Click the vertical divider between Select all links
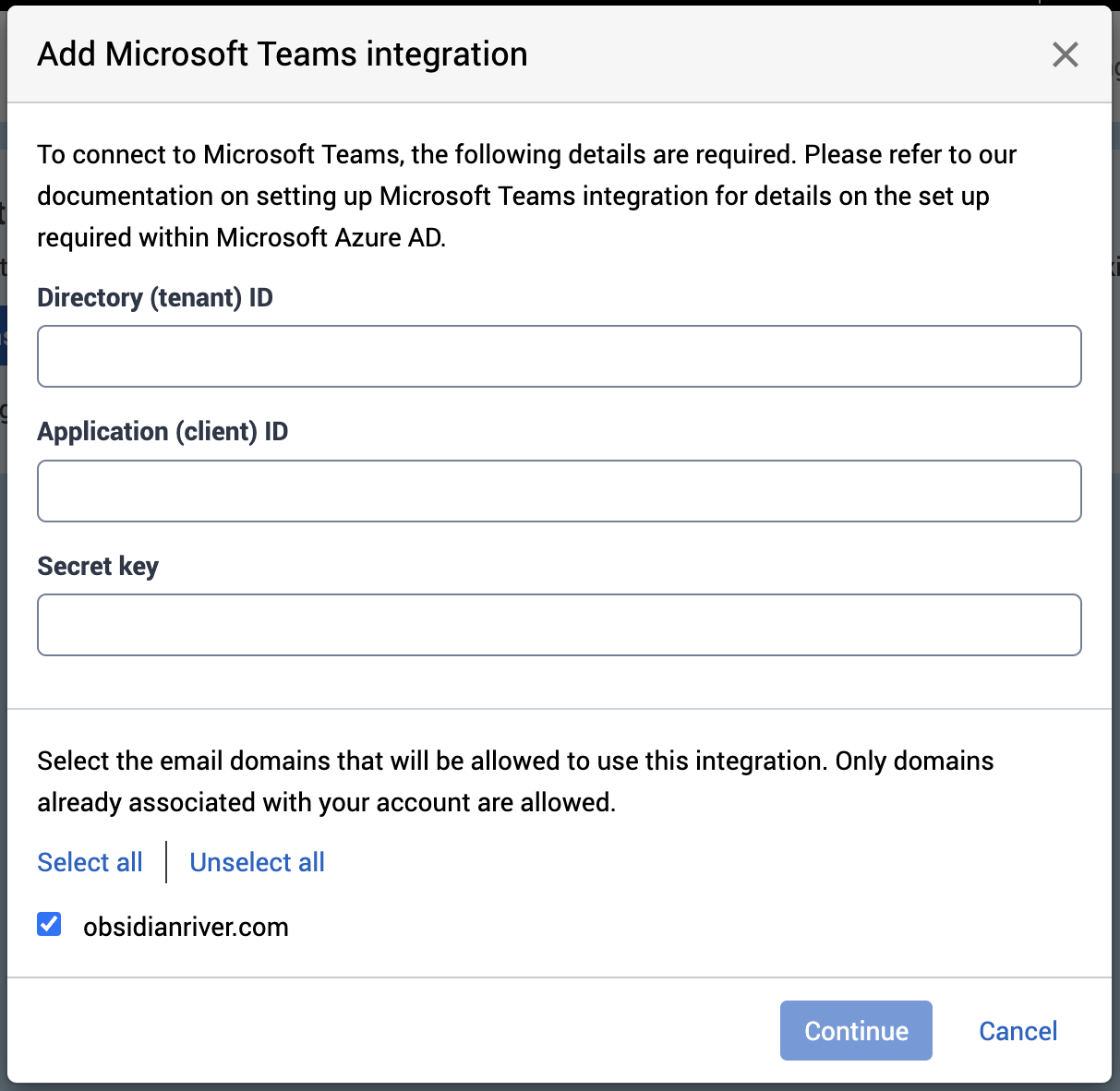Viewport: 1120px width, 1091px height. 166,862
